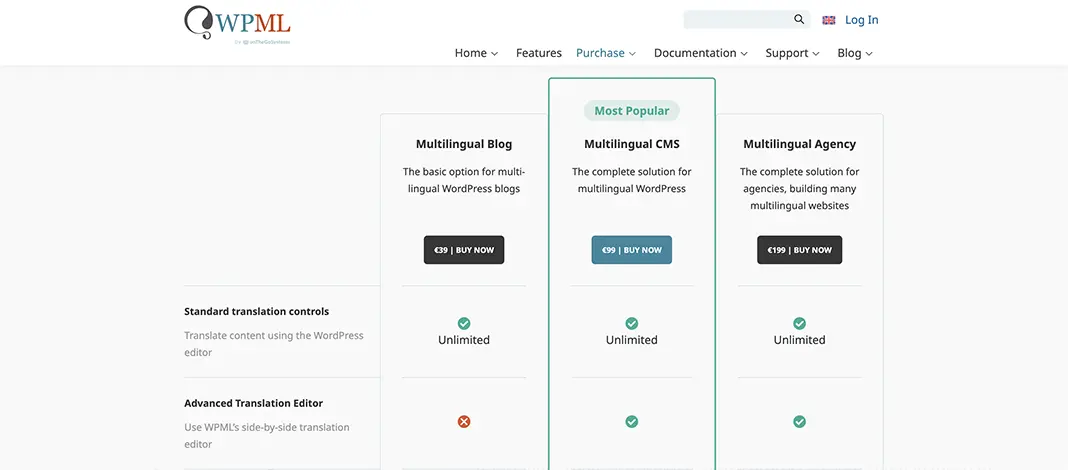Click red cross icon under Multilingual Blog
The width and height of the screenshot is (1068, 470).
click(x=464, y=422)
